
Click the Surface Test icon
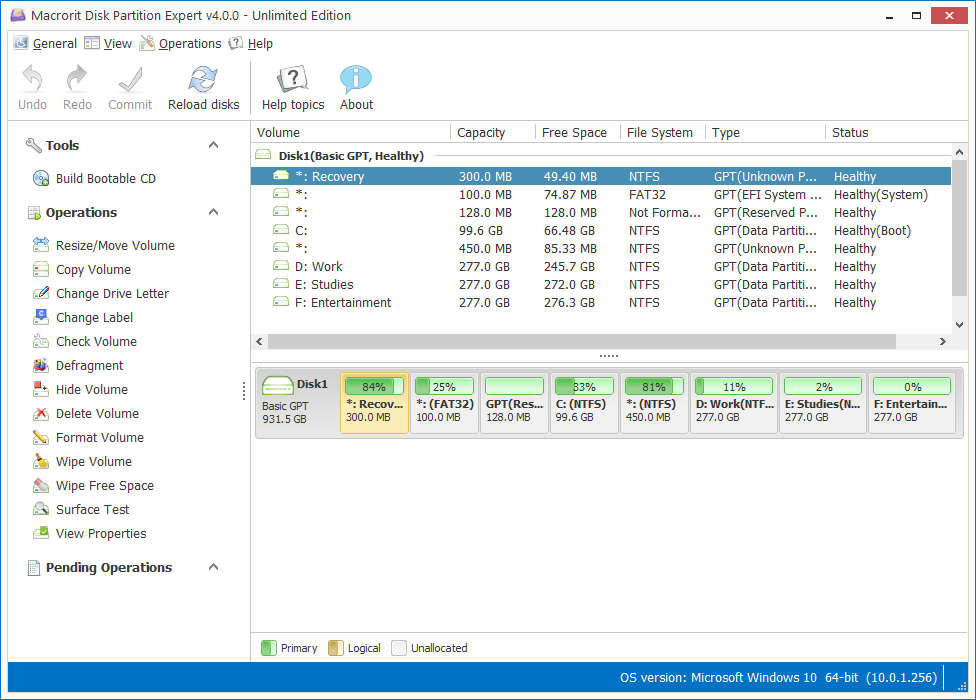pyautogui.click(x=41, y=510)
